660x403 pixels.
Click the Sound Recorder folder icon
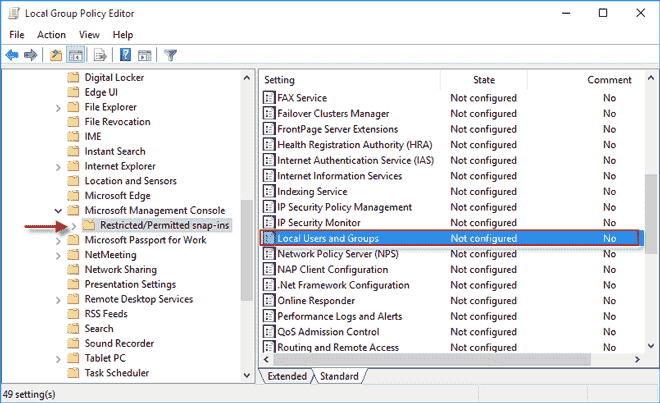tap(73, 343)
